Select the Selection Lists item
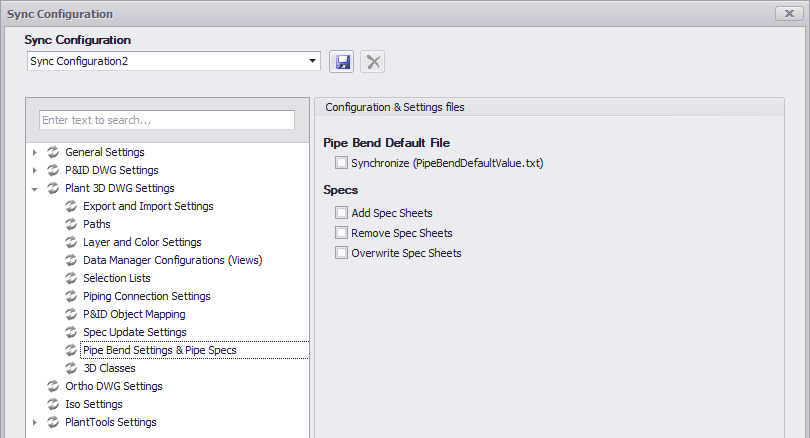Viewport: 810px width, 438px height. 117,278
